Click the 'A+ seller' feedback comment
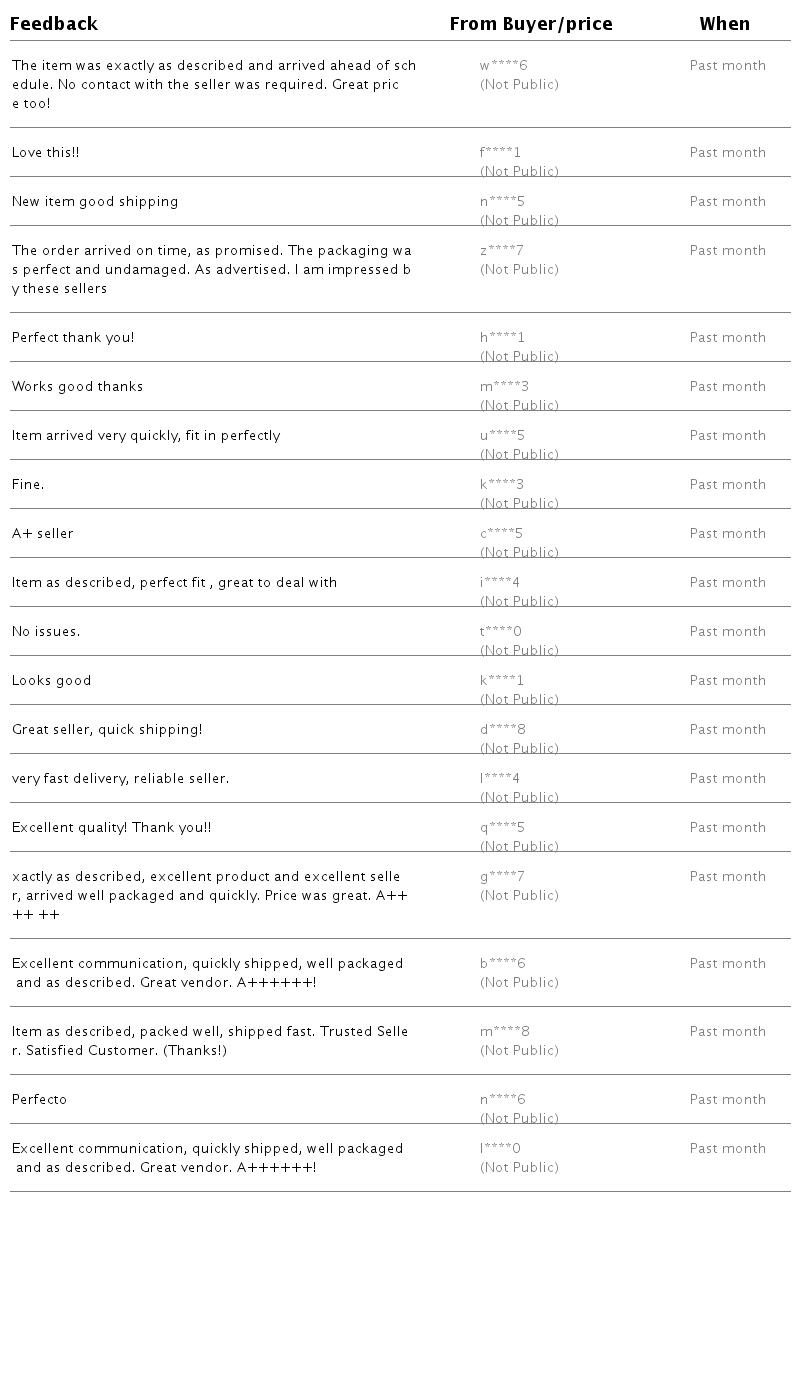Screen dimensions: 800x1396 tap(42, 534)
